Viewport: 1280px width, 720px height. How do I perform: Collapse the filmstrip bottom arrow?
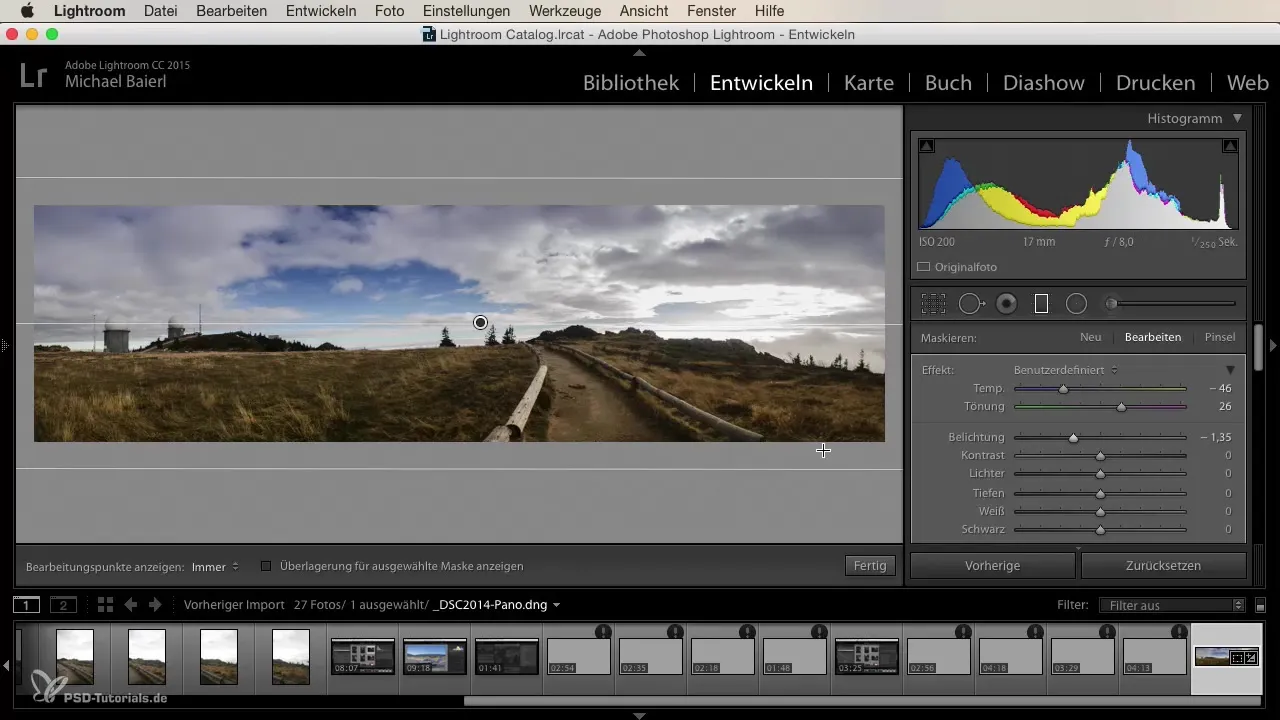click(x=640, y=715)
